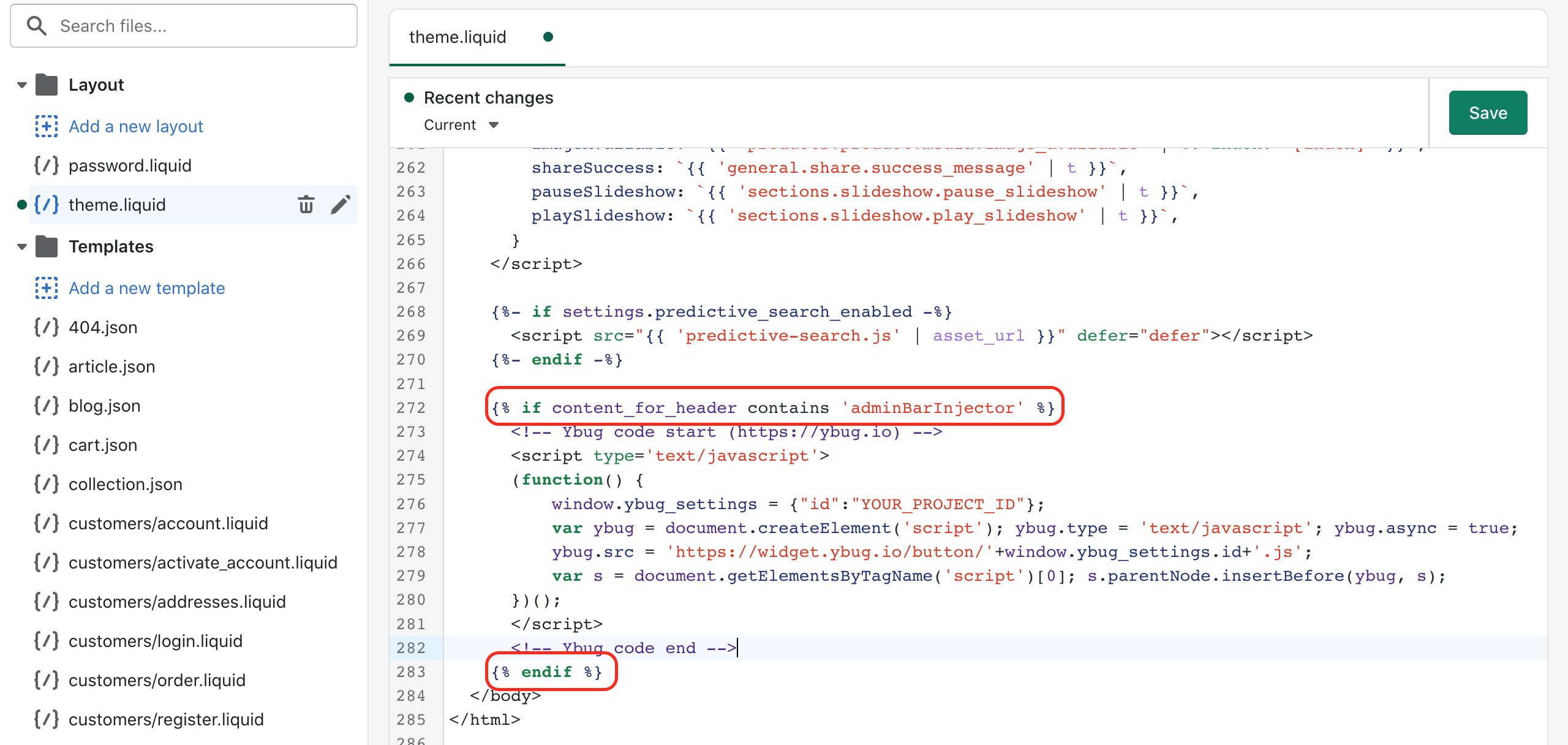
Task: Switch to the theme.liquid tab
Action: click(477, 37)
